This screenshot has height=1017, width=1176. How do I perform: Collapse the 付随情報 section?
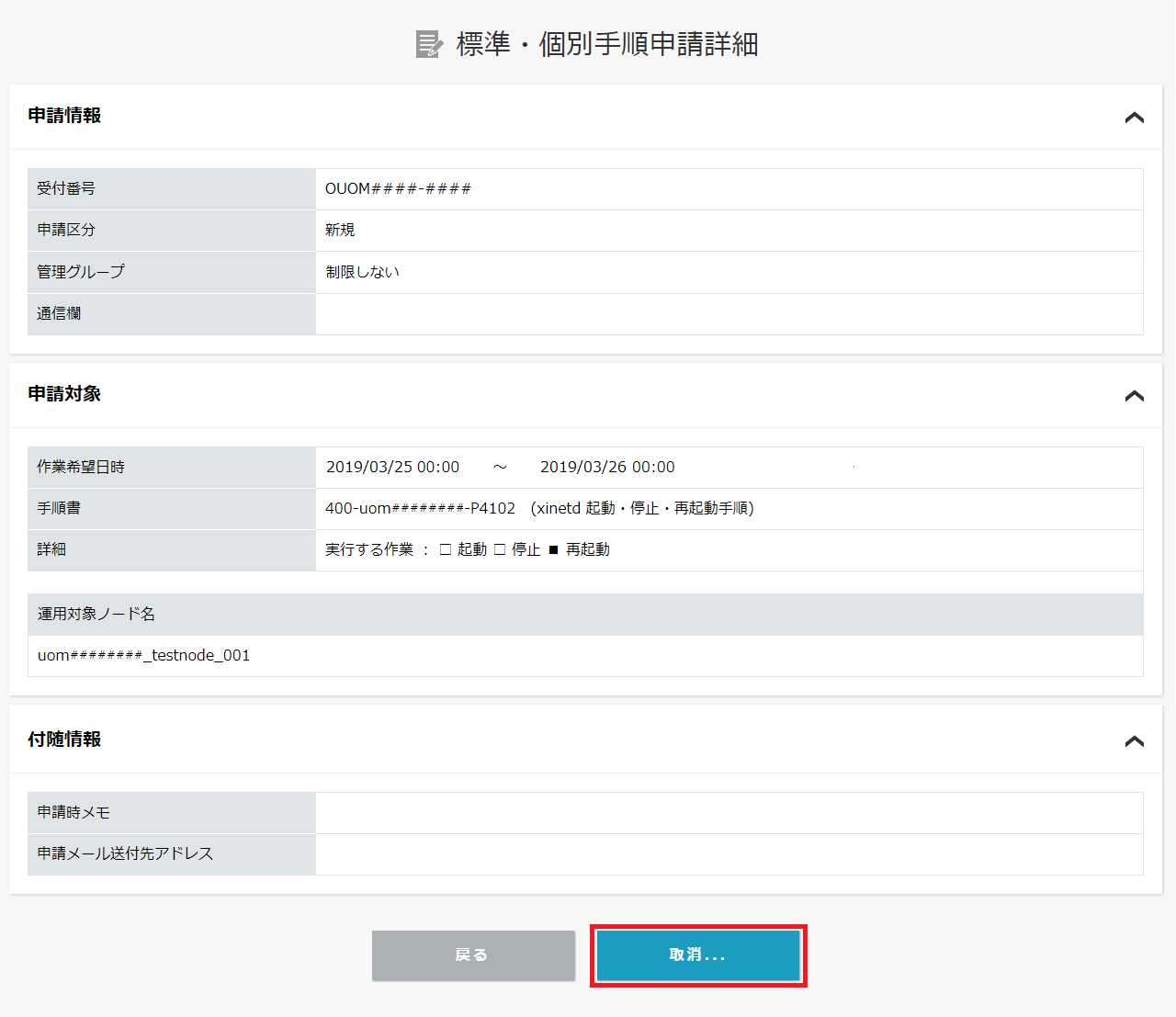[x=1135, y=741]
